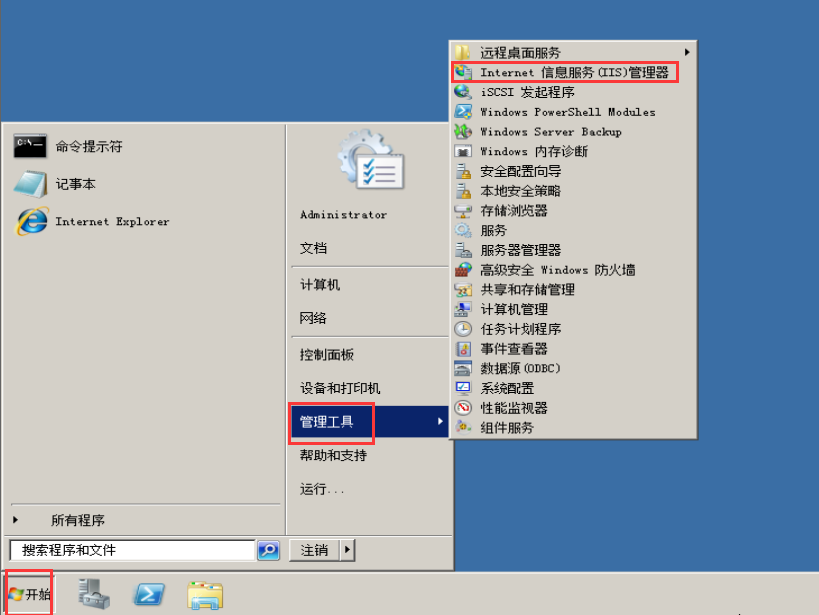
Task: Launch 命令提示符 from the pinned list
Action: click(30, 146)
